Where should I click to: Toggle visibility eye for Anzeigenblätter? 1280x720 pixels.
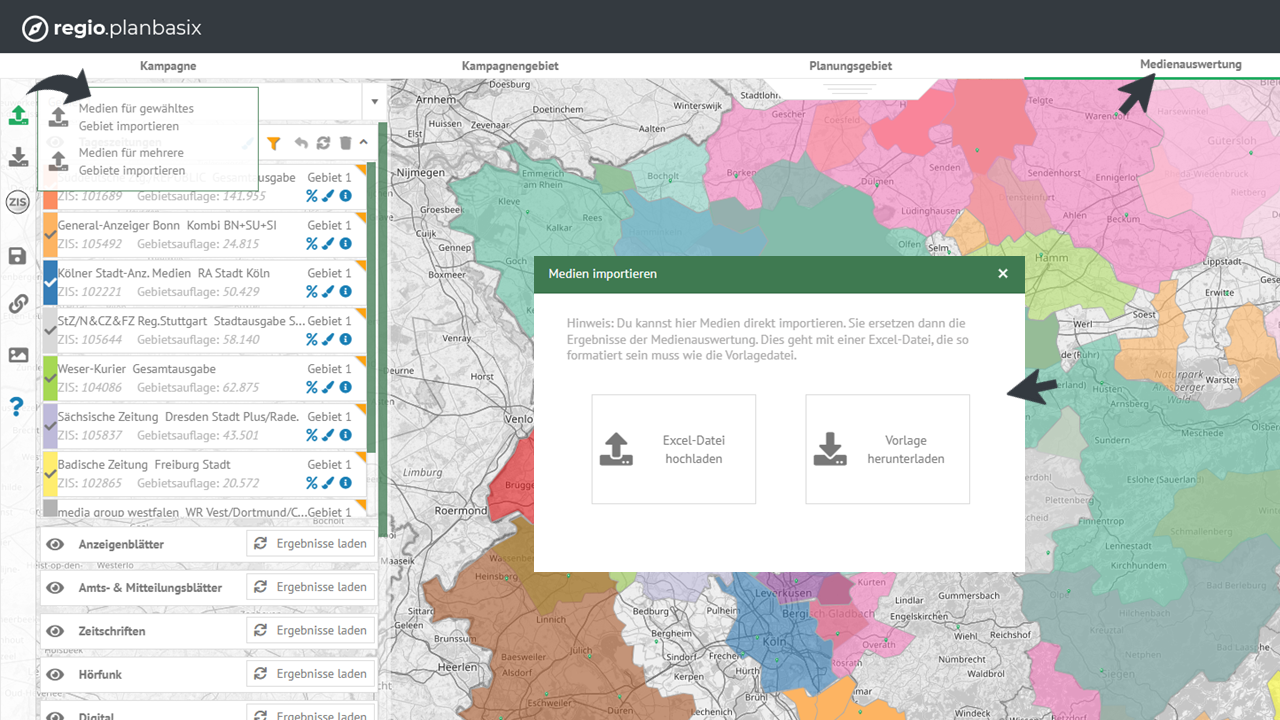tap(56, 544)
